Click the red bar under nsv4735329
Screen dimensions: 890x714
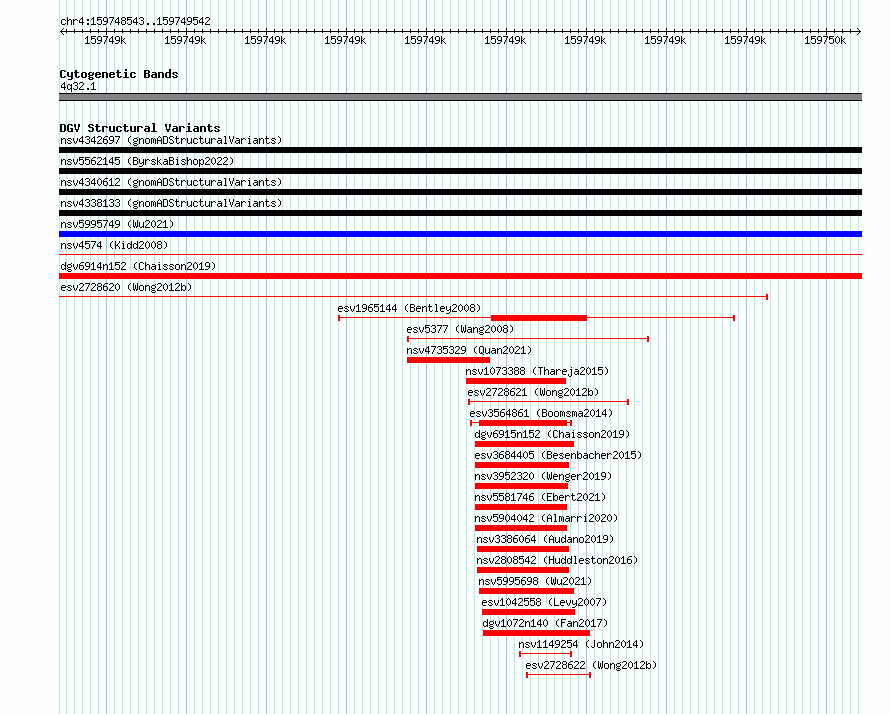(448, 360)
